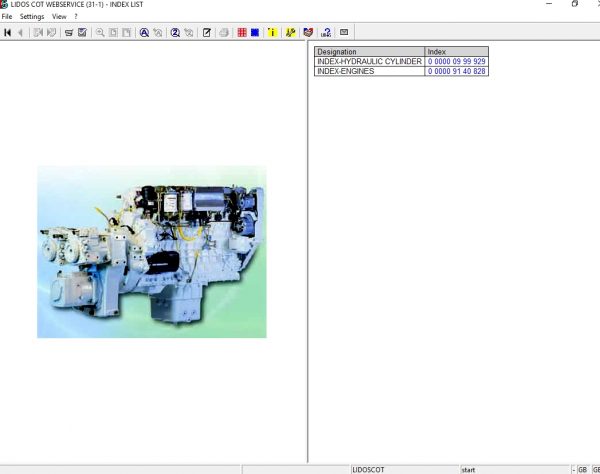Open the checklist notepad icon
Image resolution: width=600 pixels, height=474 pixels.
tap(82, 33)
